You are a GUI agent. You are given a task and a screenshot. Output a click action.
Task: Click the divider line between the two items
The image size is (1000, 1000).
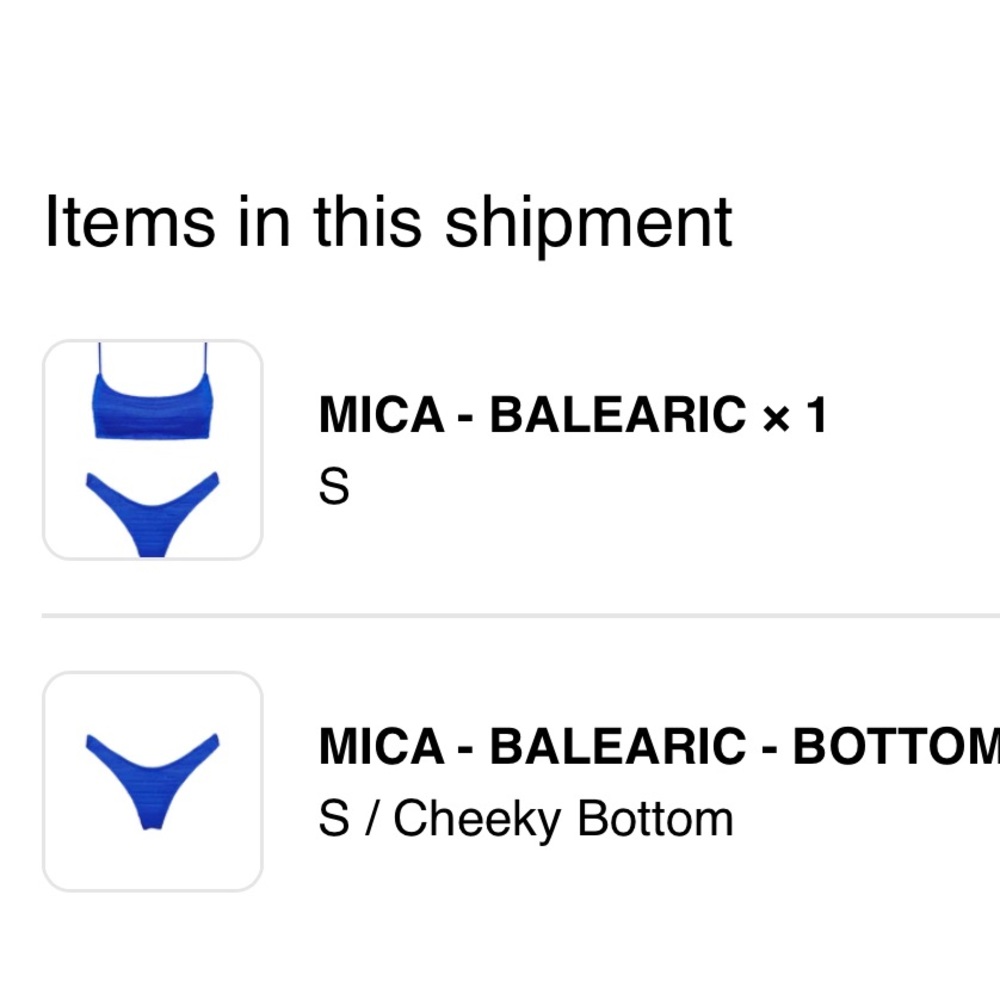(520, 616)
